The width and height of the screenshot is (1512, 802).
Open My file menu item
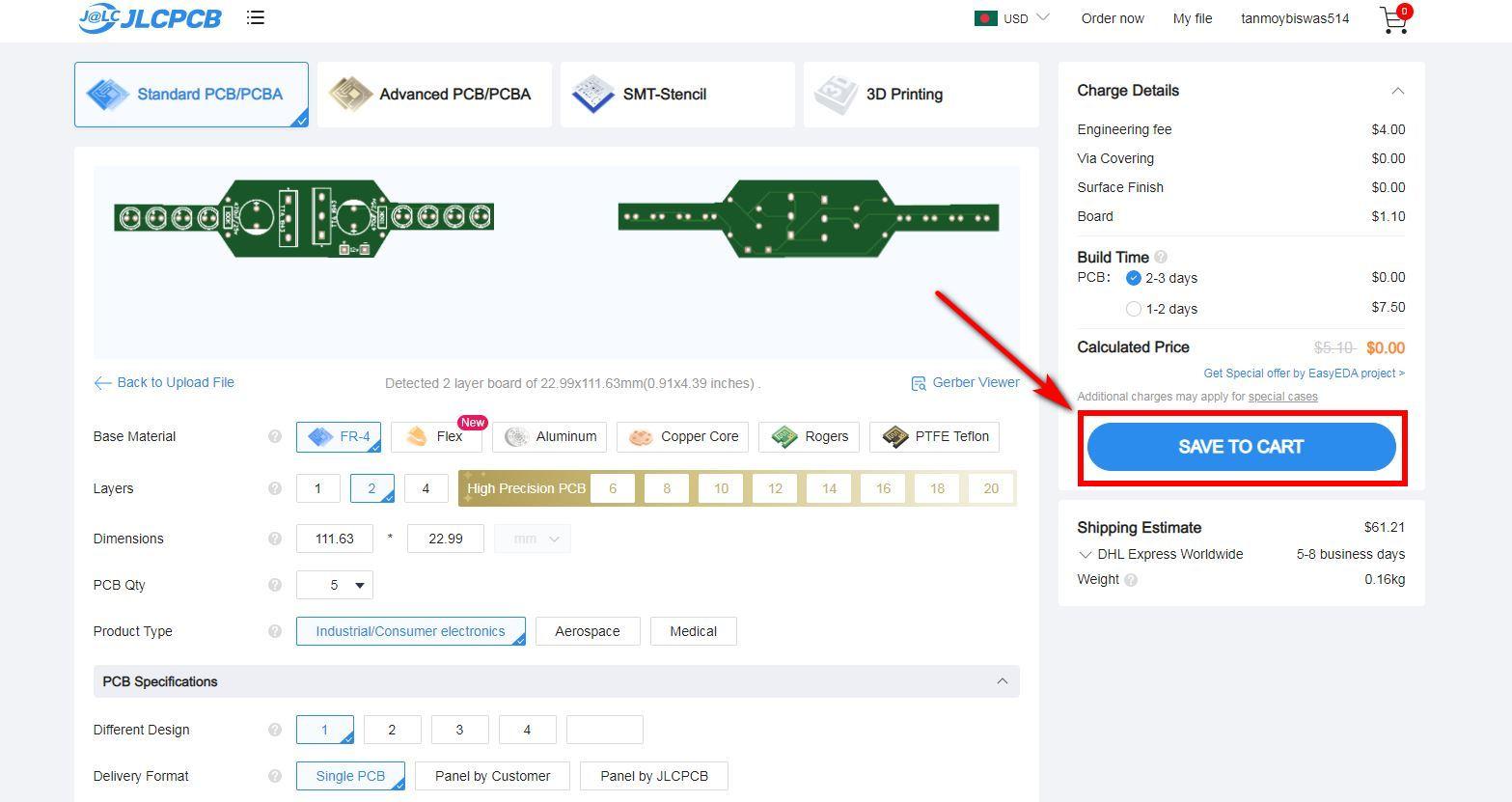coord(1193,18)
